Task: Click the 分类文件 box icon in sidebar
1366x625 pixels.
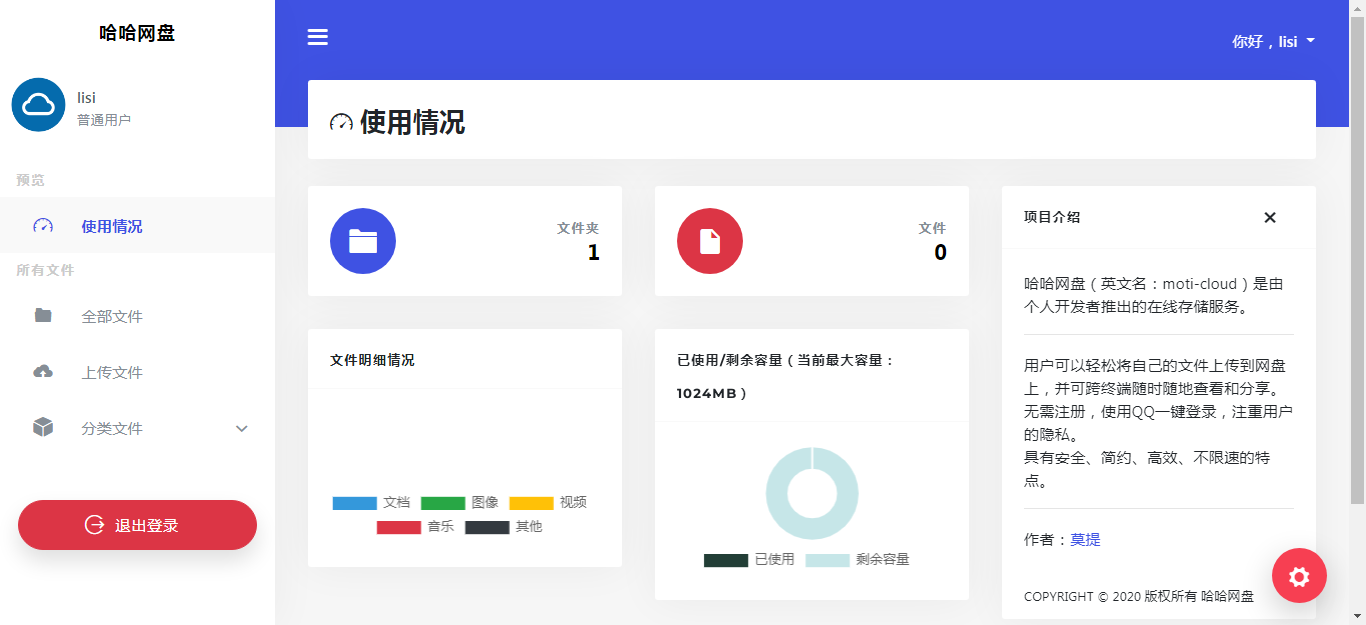Action: pos(42,428)
